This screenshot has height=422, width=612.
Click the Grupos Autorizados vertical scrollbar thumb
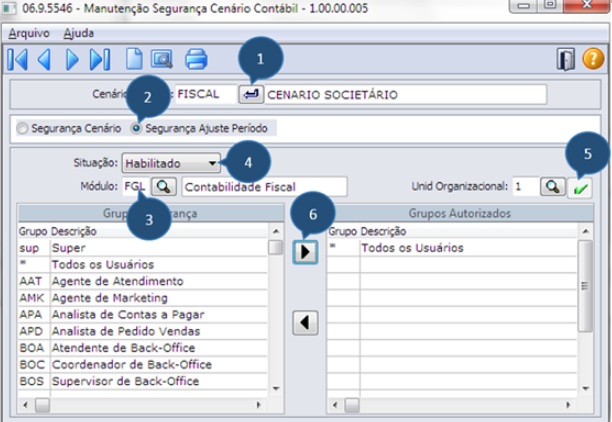[585, 286]
